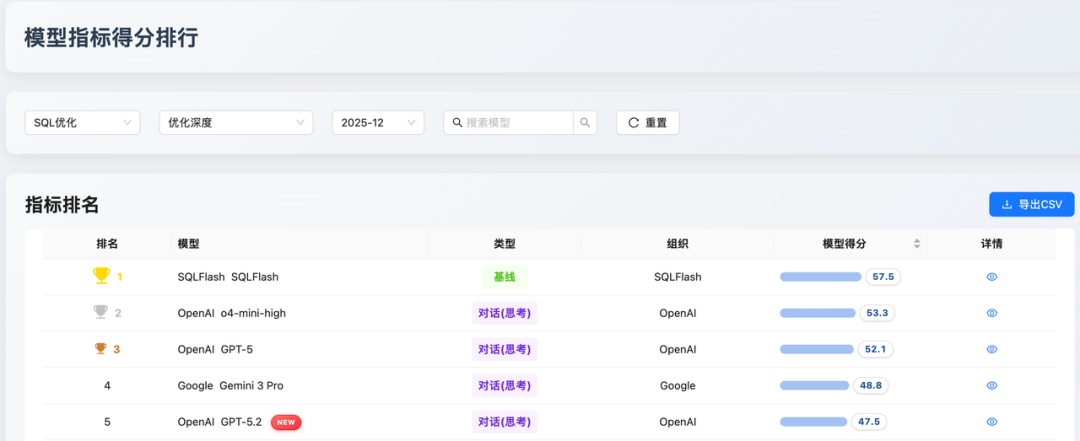Click the 排名 column header

tap(107, 244)
